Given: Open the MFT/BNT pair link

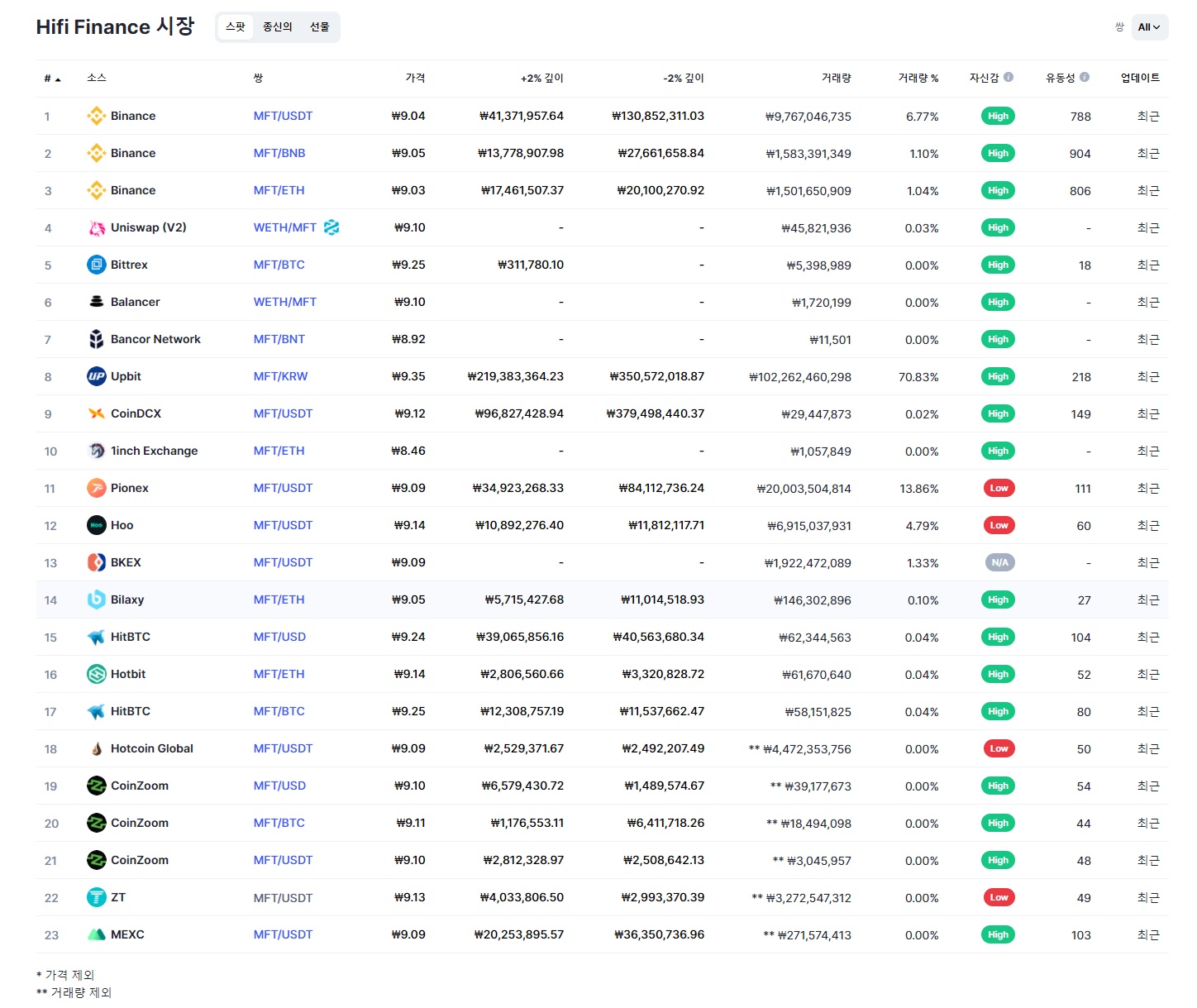Looking at the screenshot, I should pyautogui.click(x=279, y=339).
